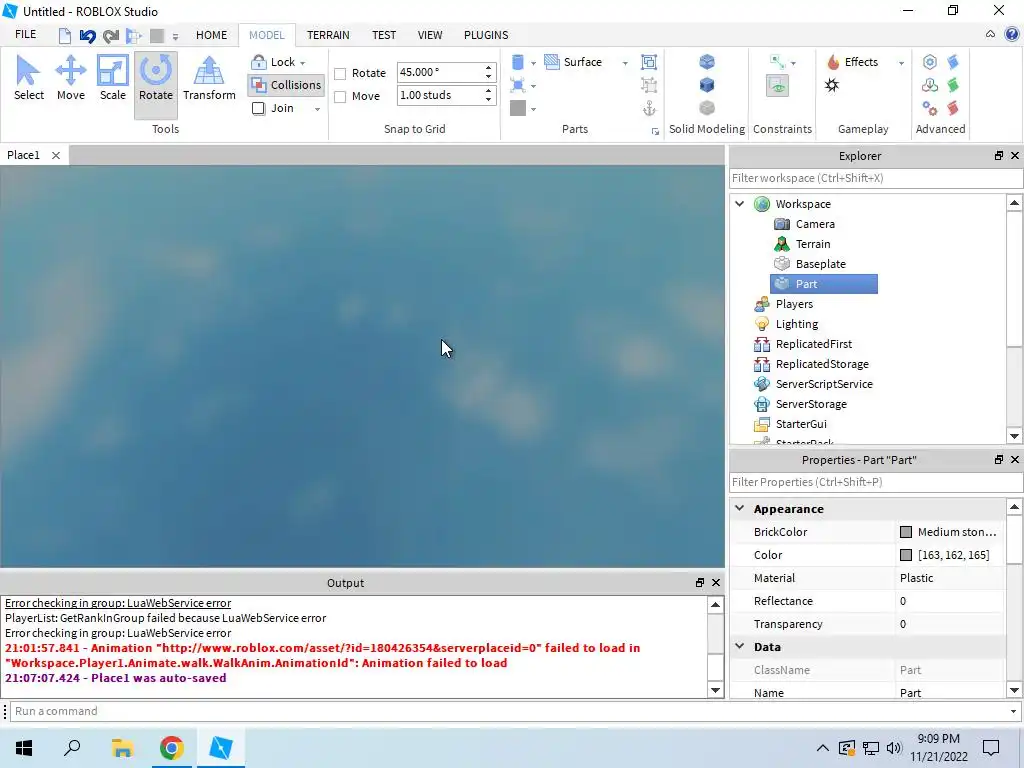Click the Undo arrow in quick access
The width and height of the screenshot is (1024, 768).
point(87,35)
